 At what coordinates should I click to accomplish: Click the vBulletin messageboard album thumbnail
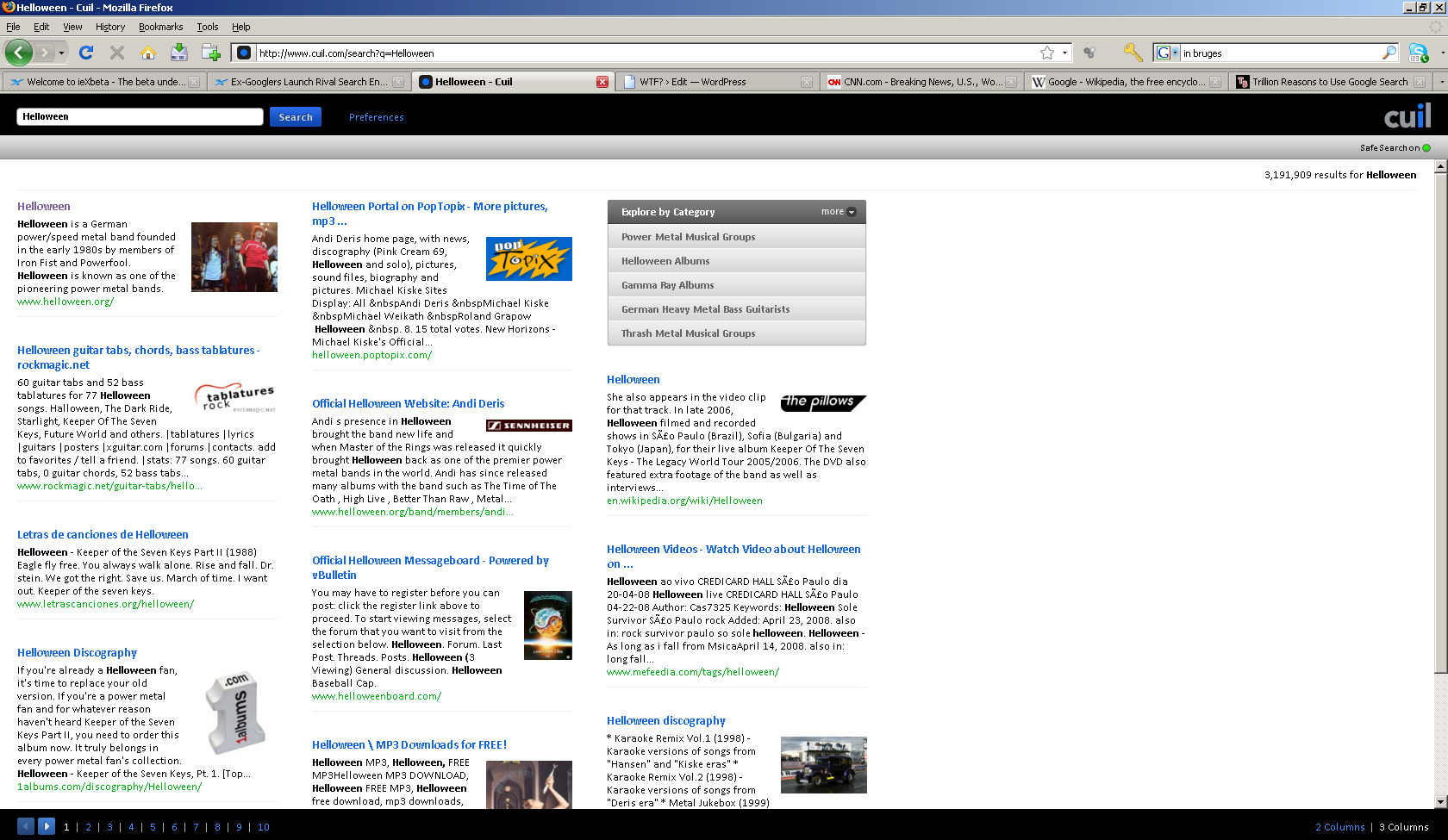pos(548,625)
